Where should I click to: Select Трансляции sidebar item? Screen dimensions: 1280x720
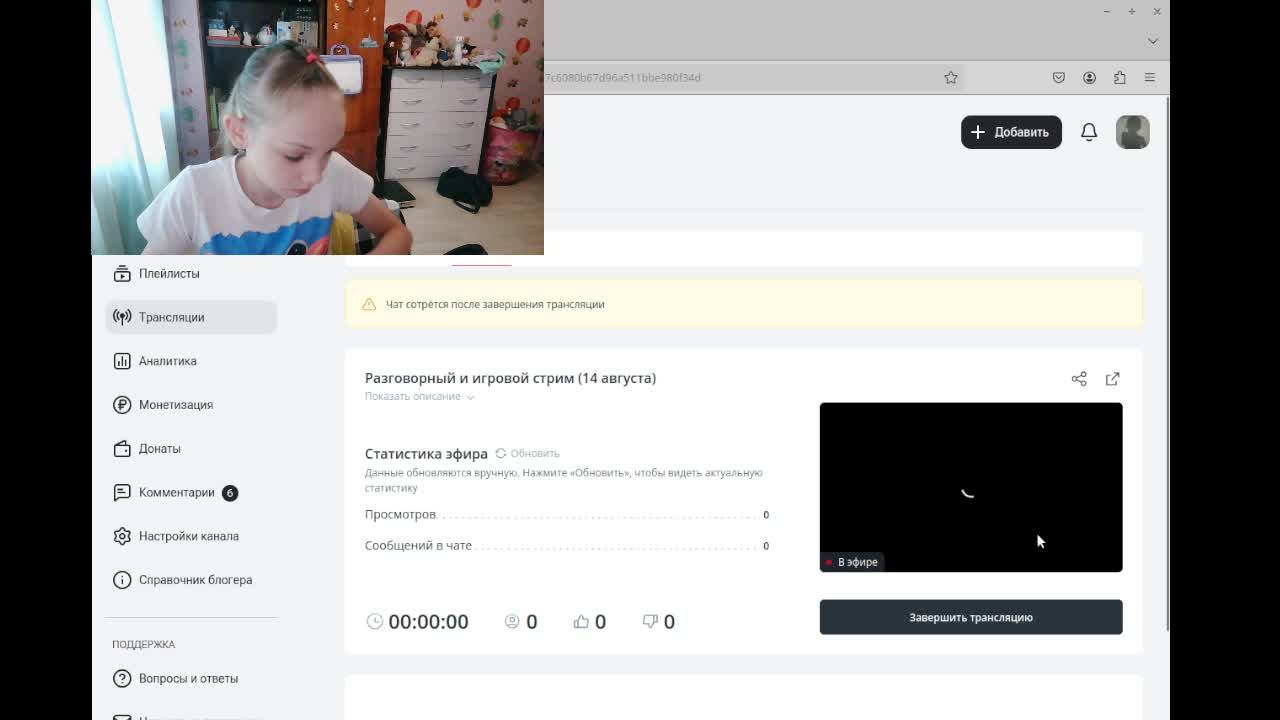pyautogui.click(x=190, y=317)
